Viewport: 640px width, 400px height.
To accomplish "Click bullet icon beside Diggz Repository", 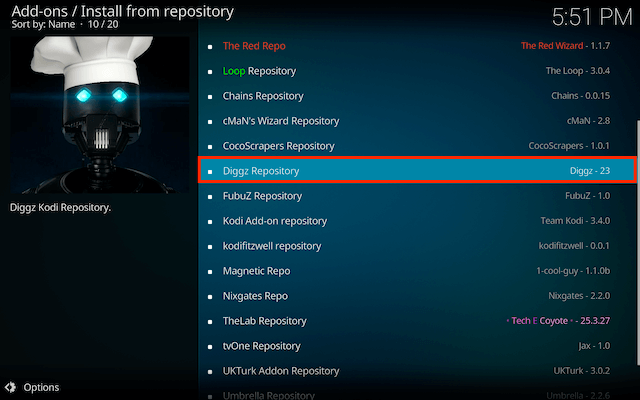I will coord(210,172).
